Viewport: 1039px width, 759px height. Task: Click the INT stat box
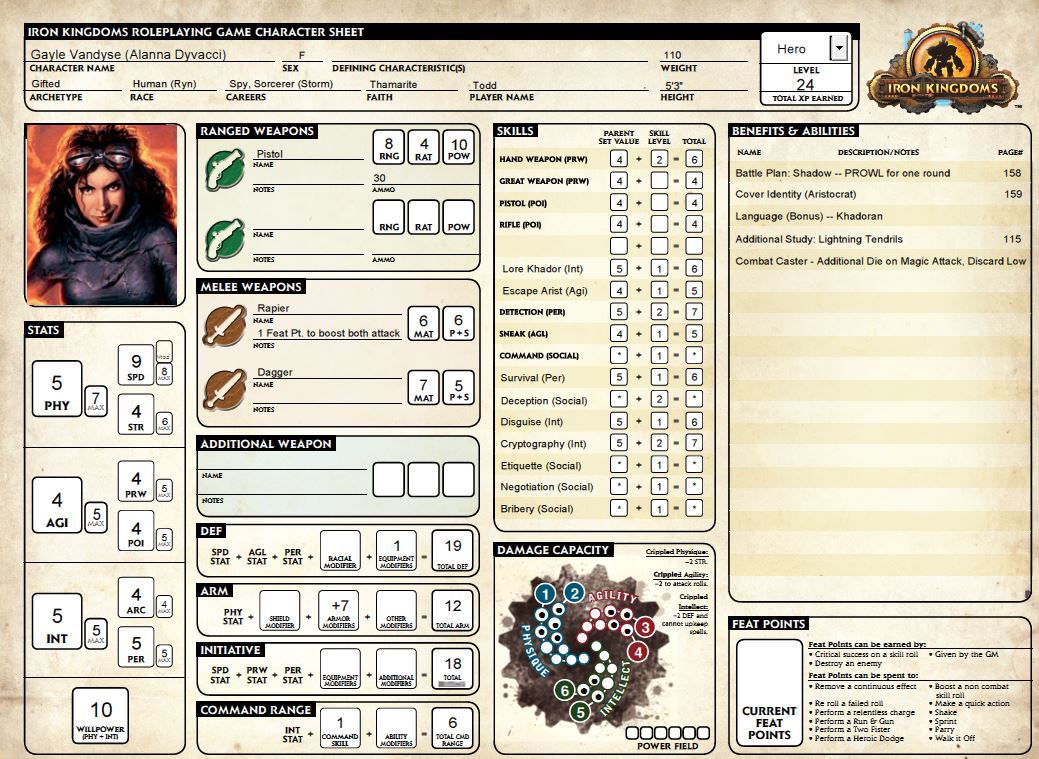pos(57,622)
